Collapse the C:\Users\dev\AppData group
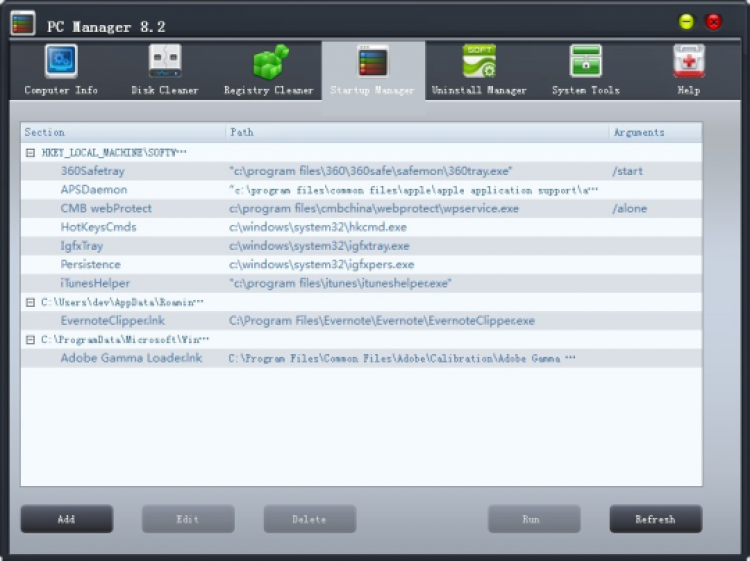 click(x=30, y=302)
